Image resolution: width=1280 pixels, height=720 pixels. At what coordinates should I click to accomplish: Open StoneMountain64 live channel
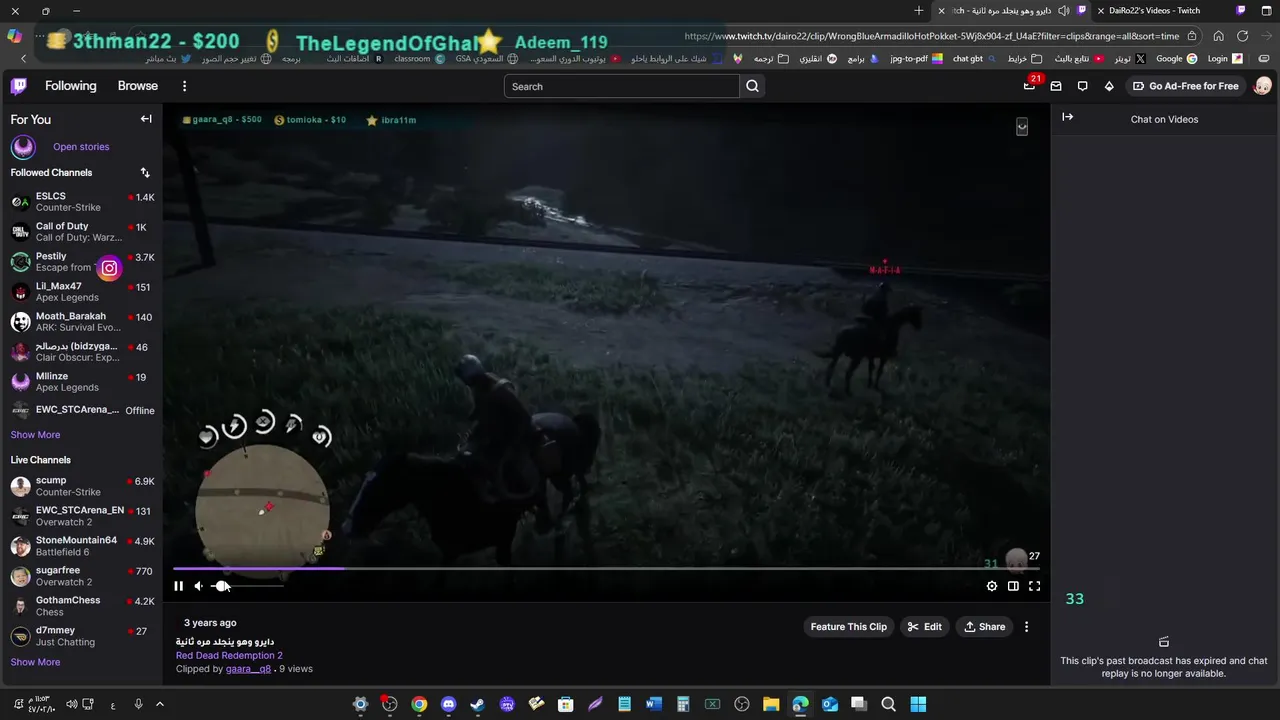[x=82, y=546]
